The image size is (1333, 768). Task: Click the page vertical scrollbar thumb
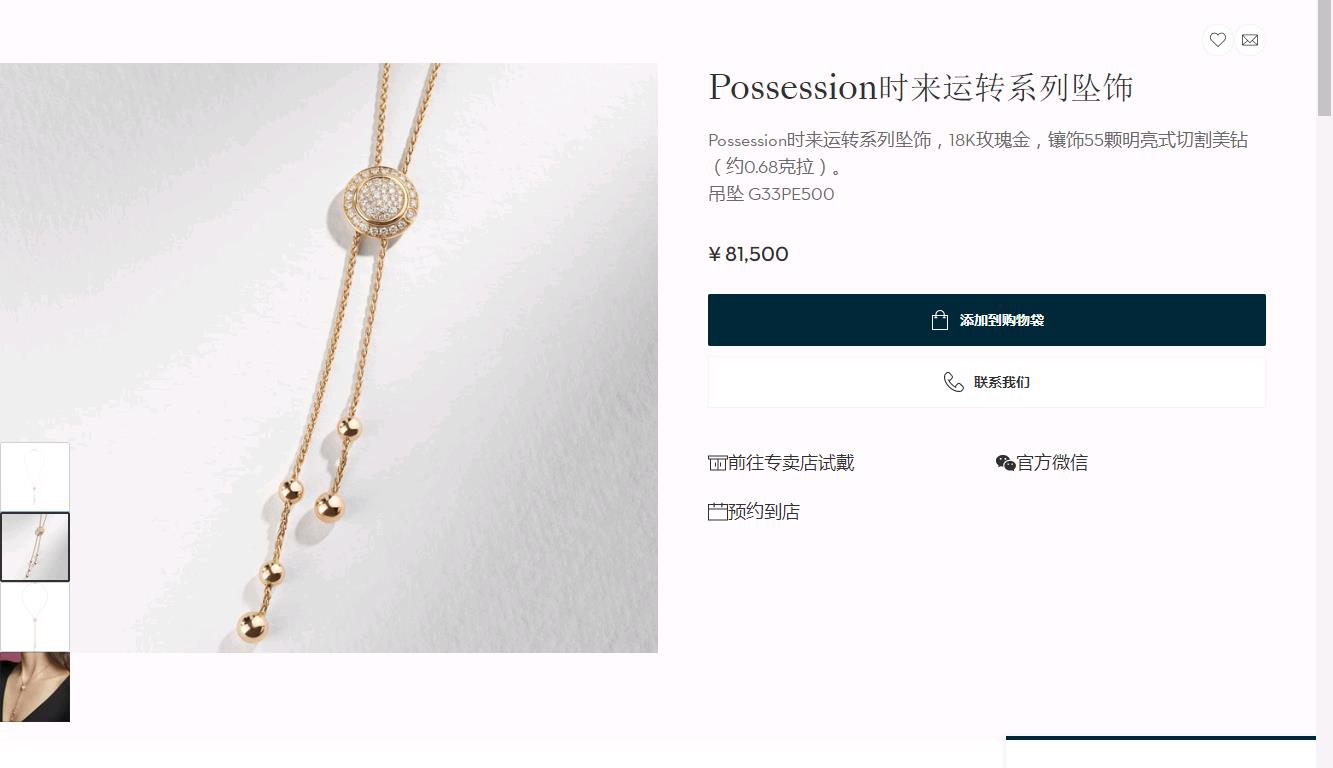(x=1324, y=58)
